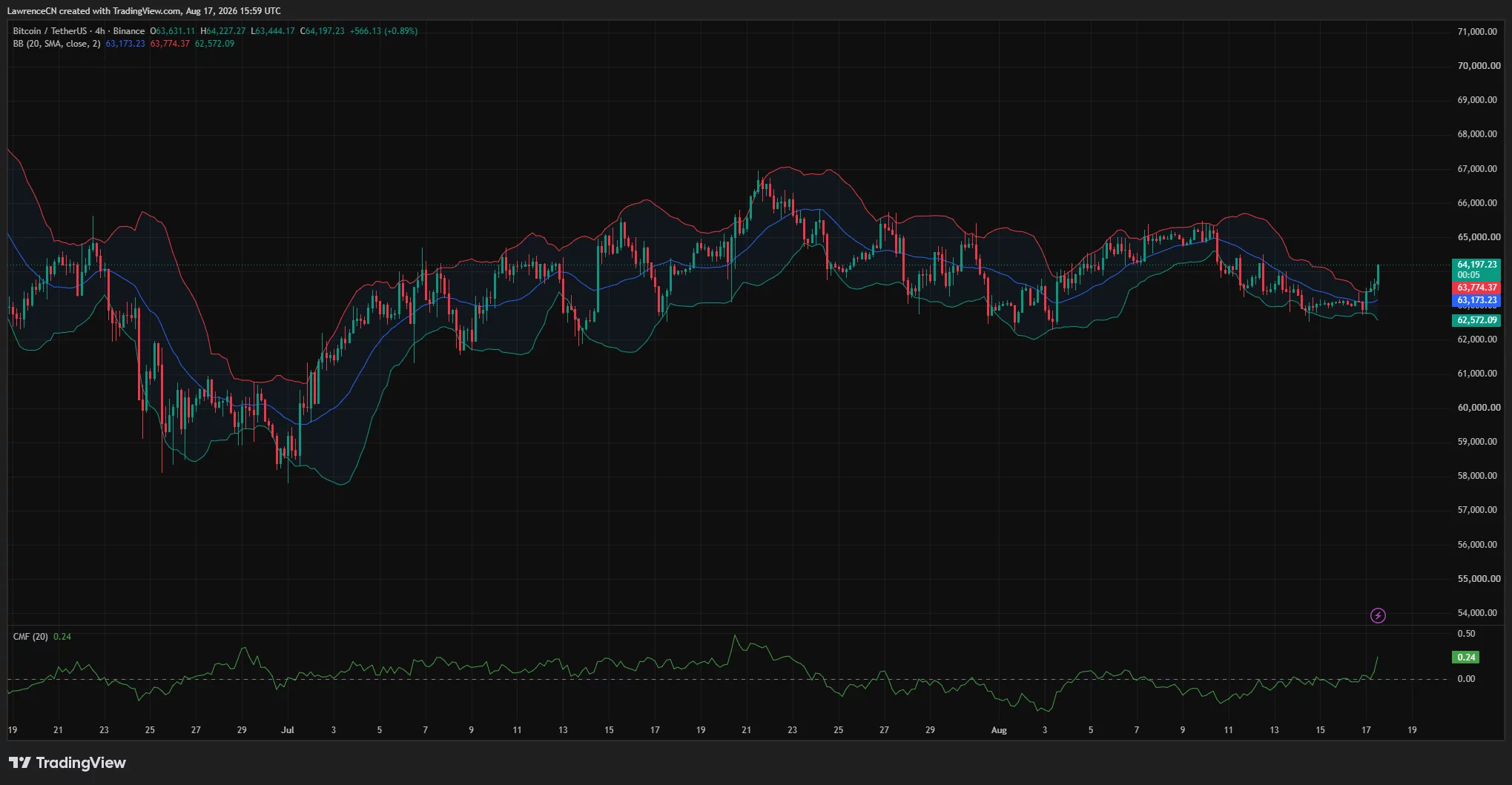Click the BB (20, SMA, close, 2) indicator label
Viewport: 1512px width, 785px height.
pos(56,44)
